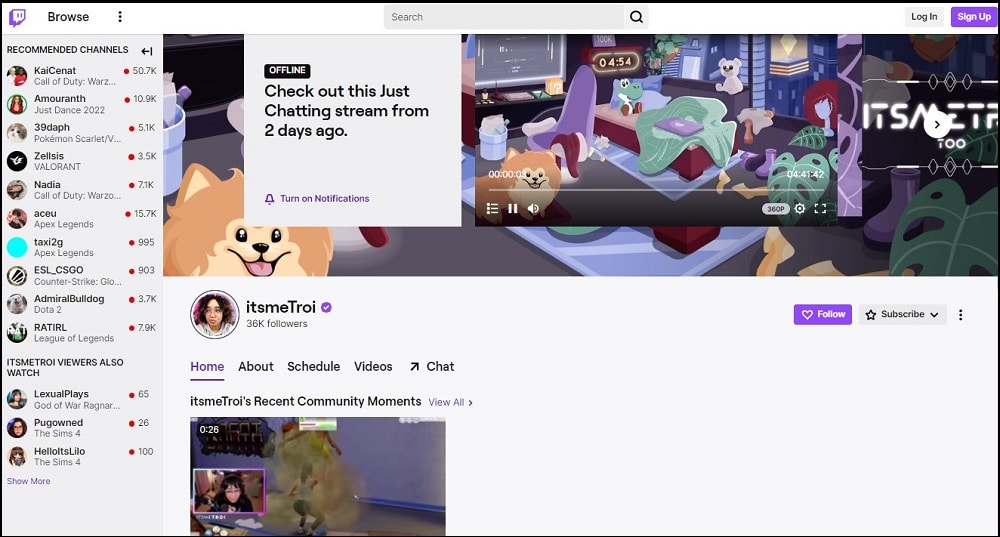Click the video chapters list icon
Viewport: 1000px width, 537px height.
[x=492, y=209]
